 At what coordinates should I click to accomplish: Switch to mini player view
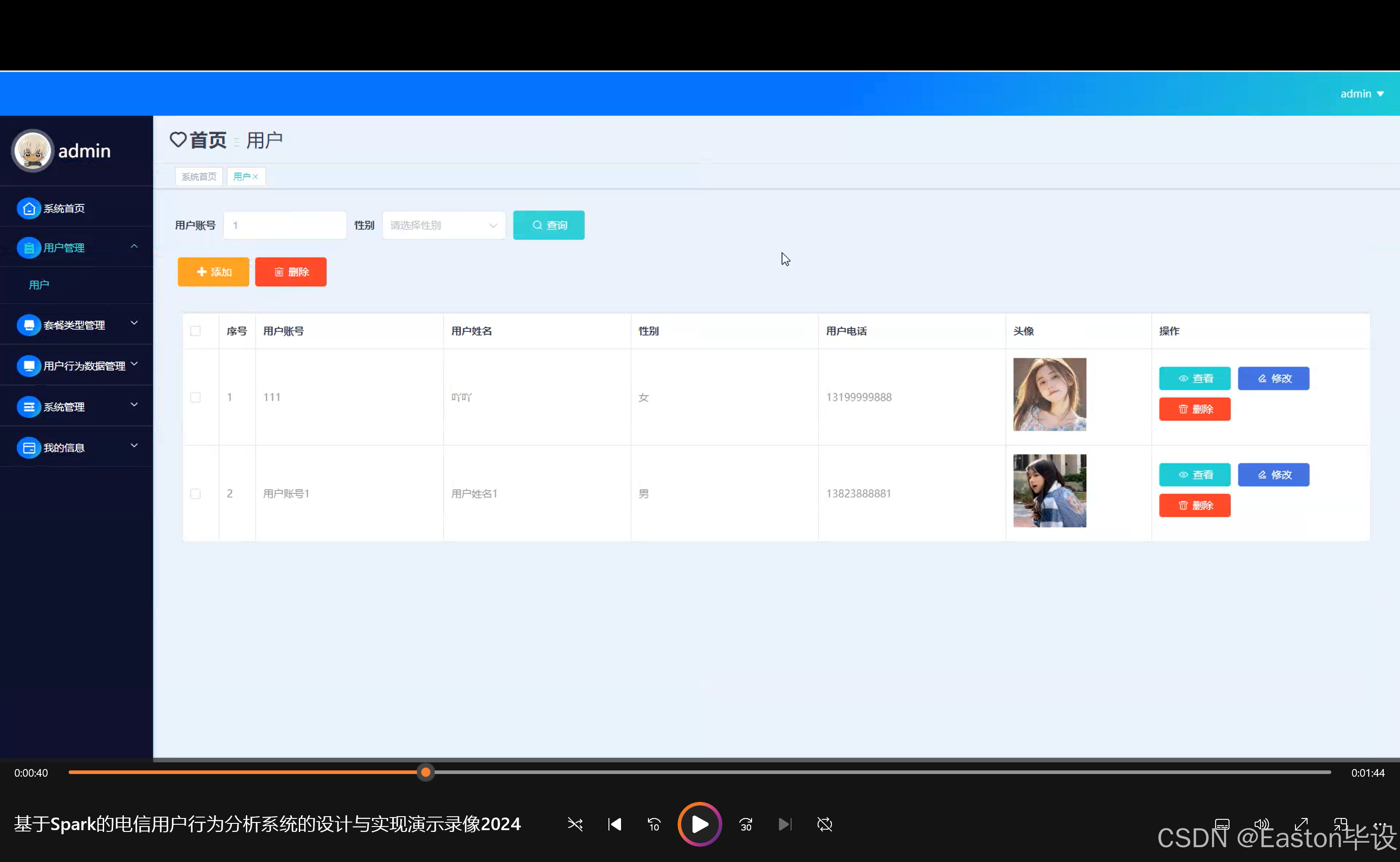pyautogui.click(x=1340, y=824)
